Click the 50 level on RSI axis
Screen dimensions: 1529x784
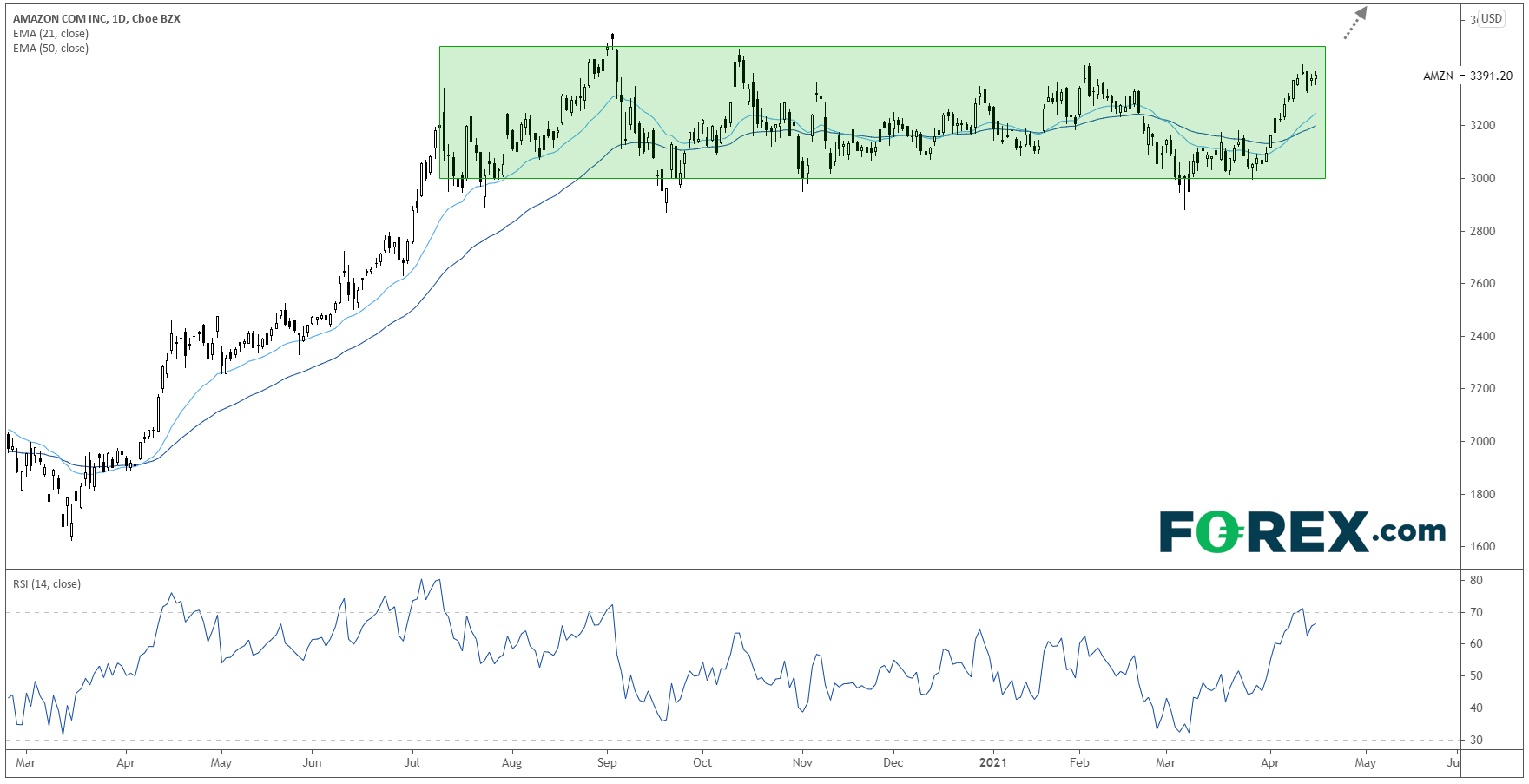1476,675
